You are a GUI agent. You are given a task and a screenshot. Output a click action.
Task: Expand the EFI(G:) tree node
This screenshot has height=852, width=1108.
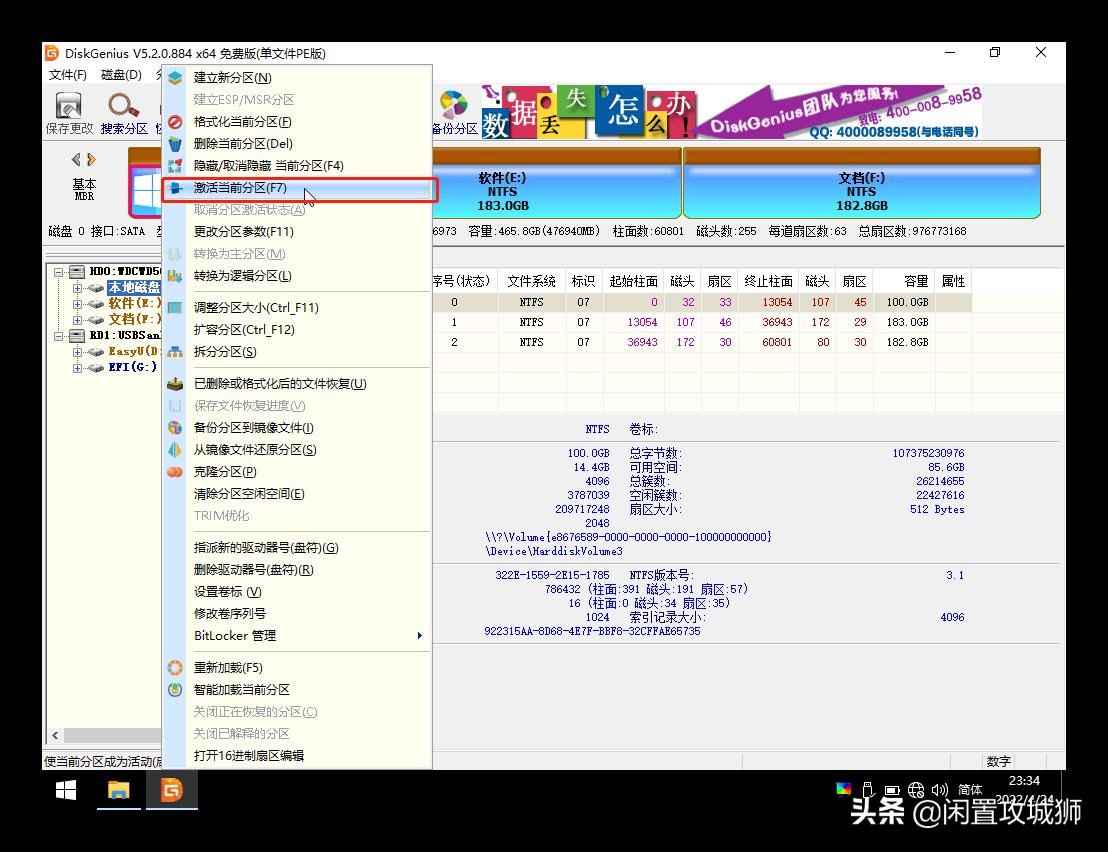75,367
